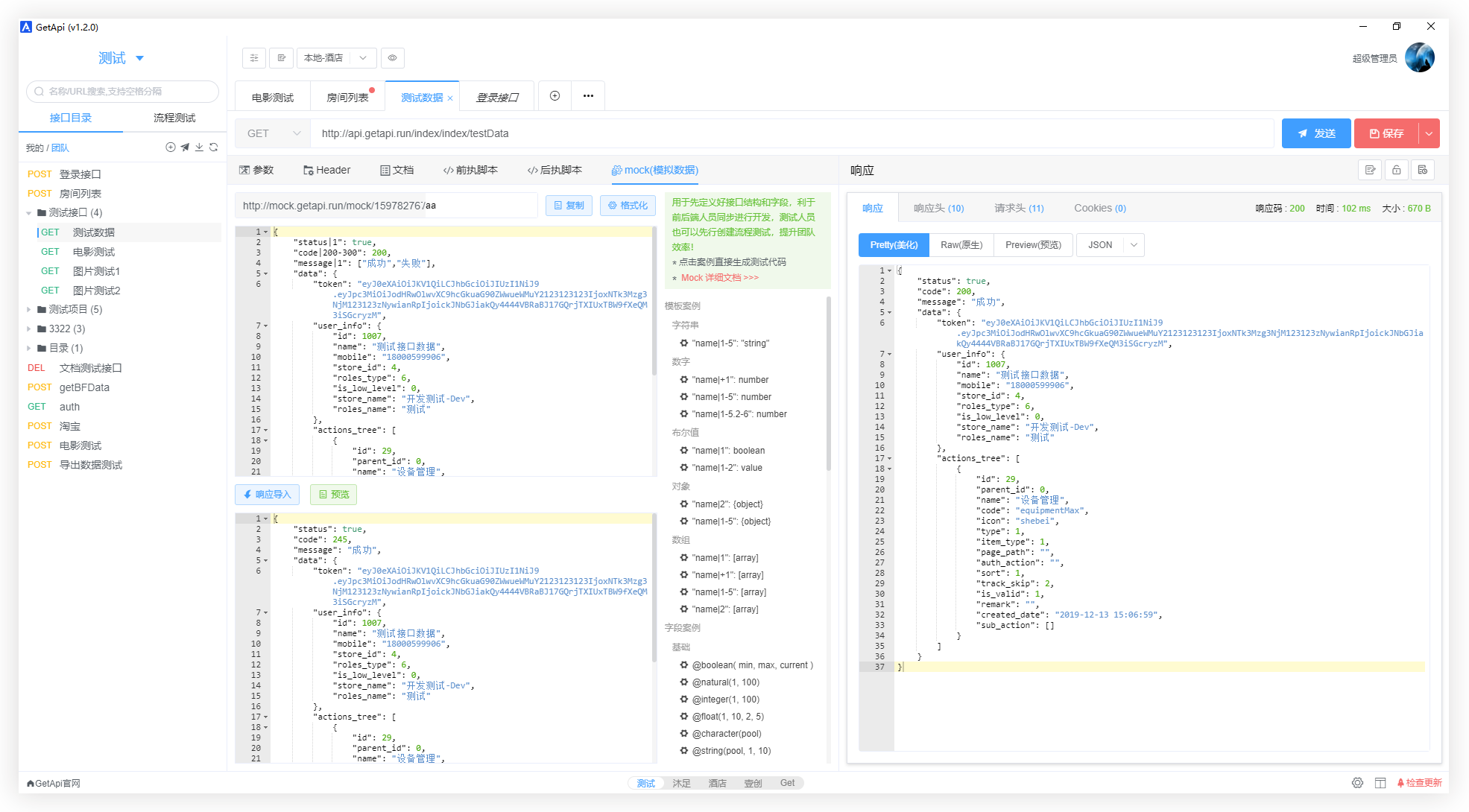The width and height of the screenshot is (1469, 812).
Task: Open the GET method dropdown of the request
Action: point(273,133)
